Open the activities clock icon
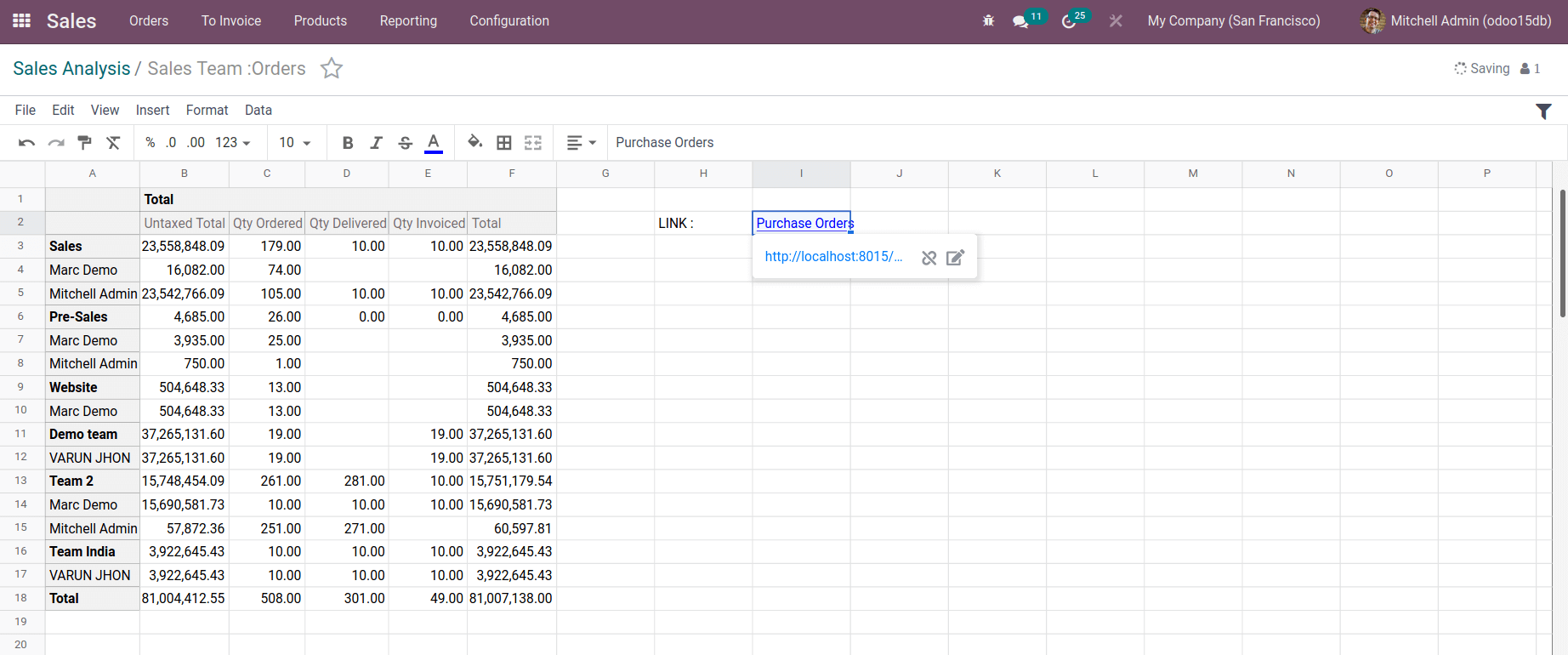This screenshot has width=1568, height=655. (1069, 21)
